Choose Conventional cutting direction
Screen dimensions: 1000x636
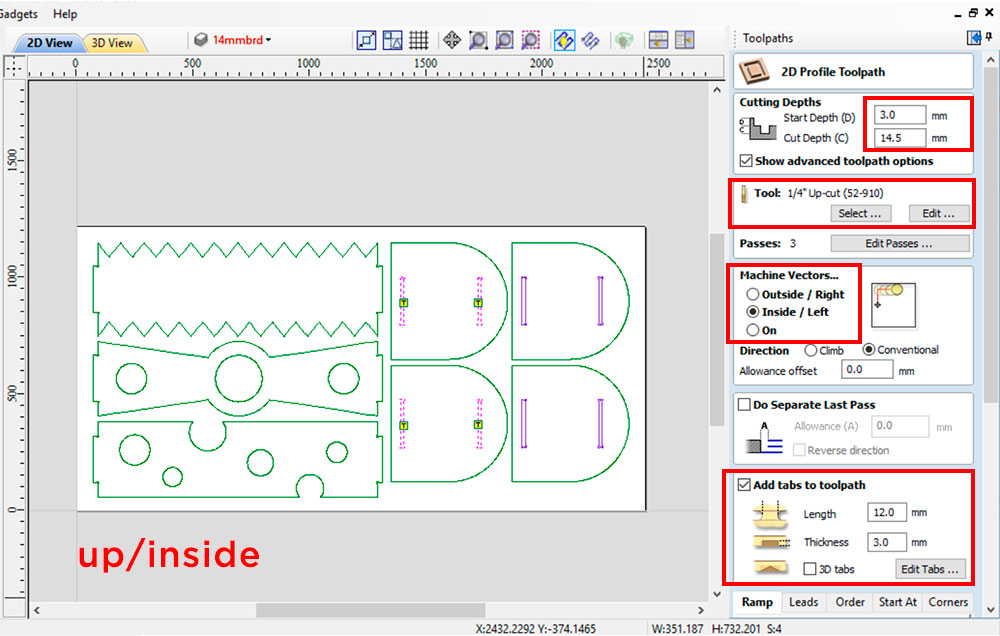pos(869,350)
